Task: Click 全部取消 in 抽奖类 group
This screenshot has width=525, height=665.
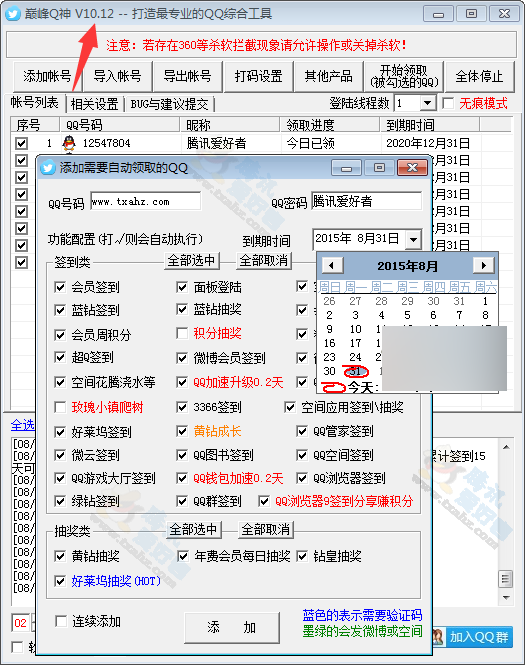Action: pyautogui.click(x=265, y=530)
